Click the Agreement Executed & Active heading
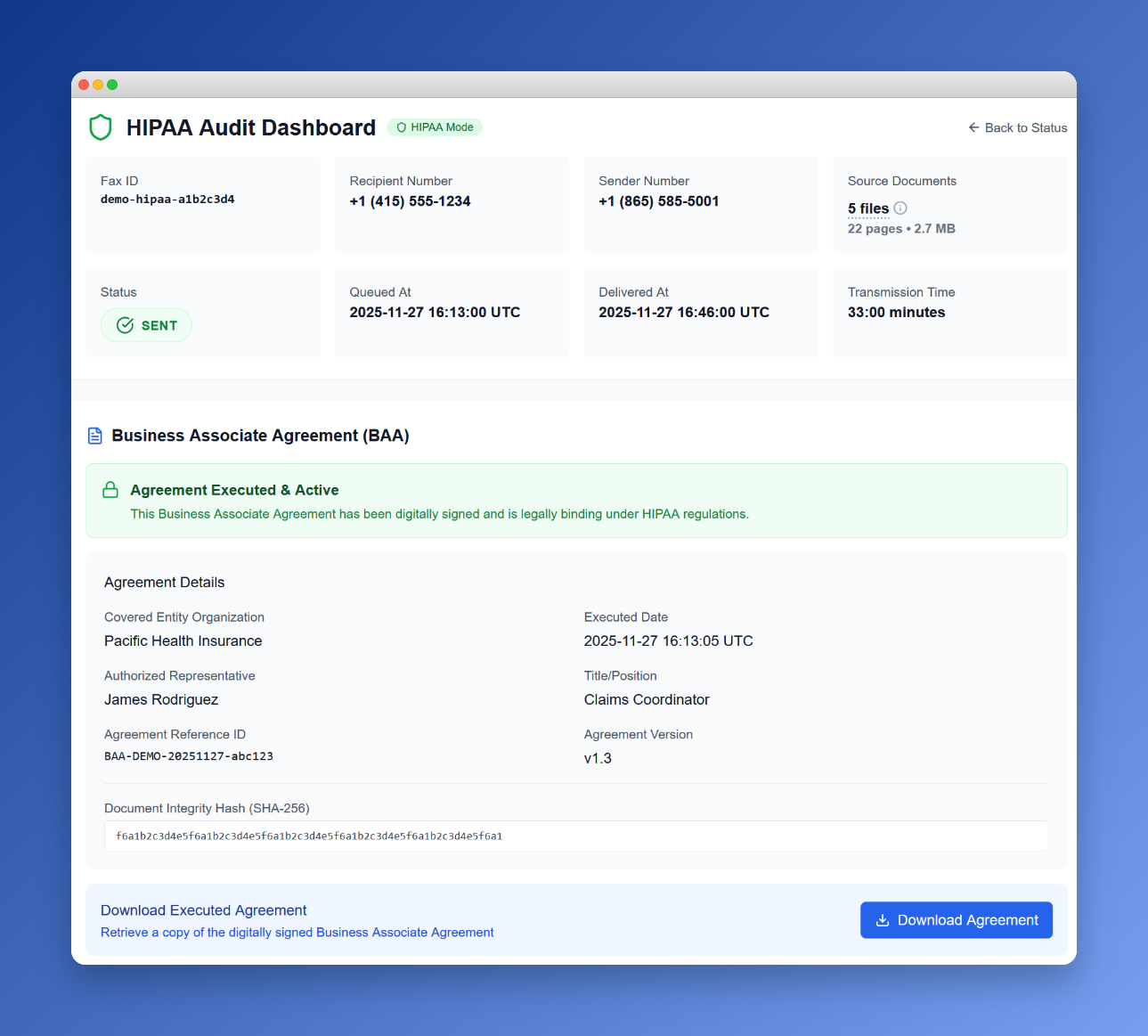 [234, 490]
